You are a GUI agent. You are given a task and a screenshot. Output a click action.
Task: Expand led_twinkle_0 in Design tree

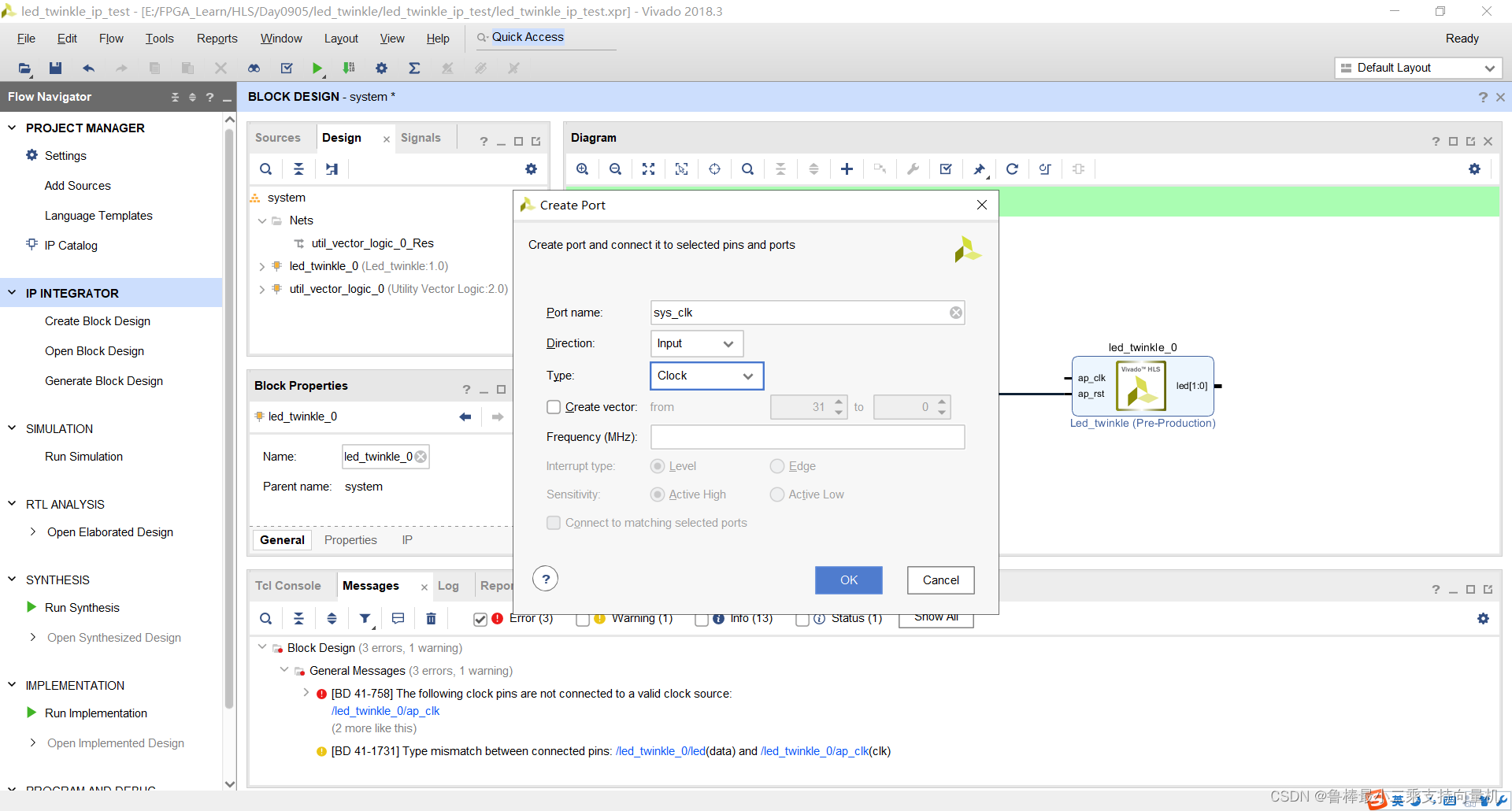pos(262,266)
